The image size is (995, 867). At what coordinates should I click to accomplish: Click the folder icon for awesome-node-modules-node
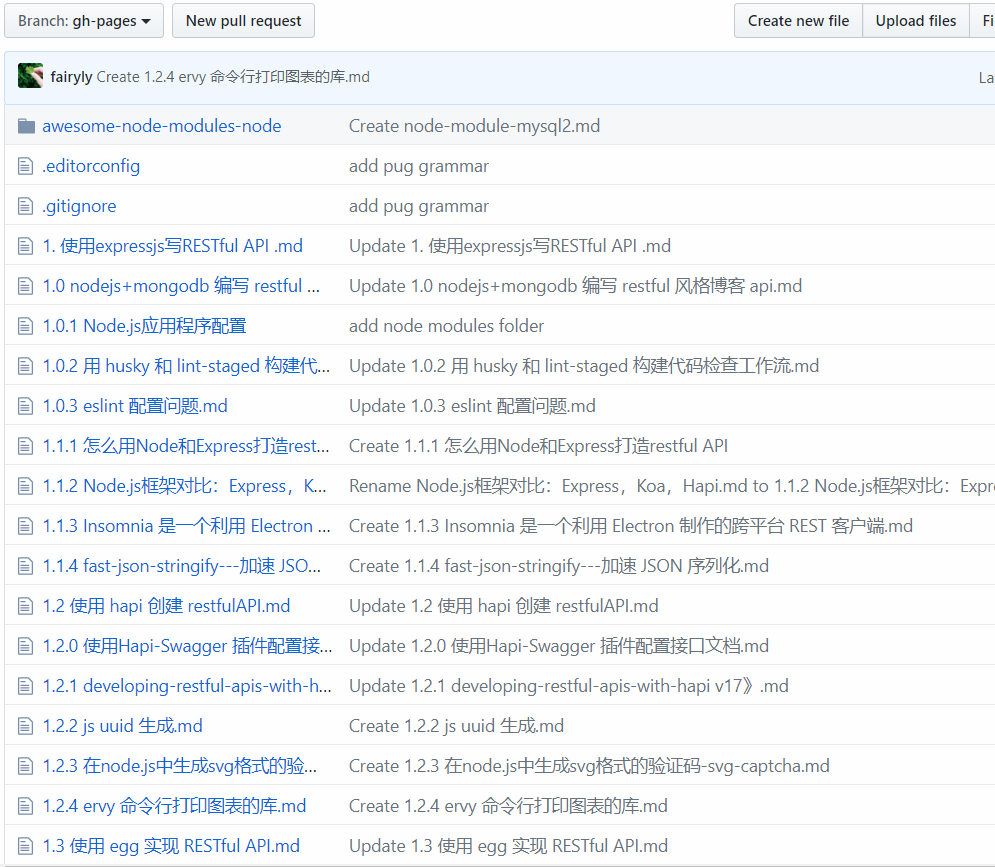pyautogui.click(x=26, y=126)
